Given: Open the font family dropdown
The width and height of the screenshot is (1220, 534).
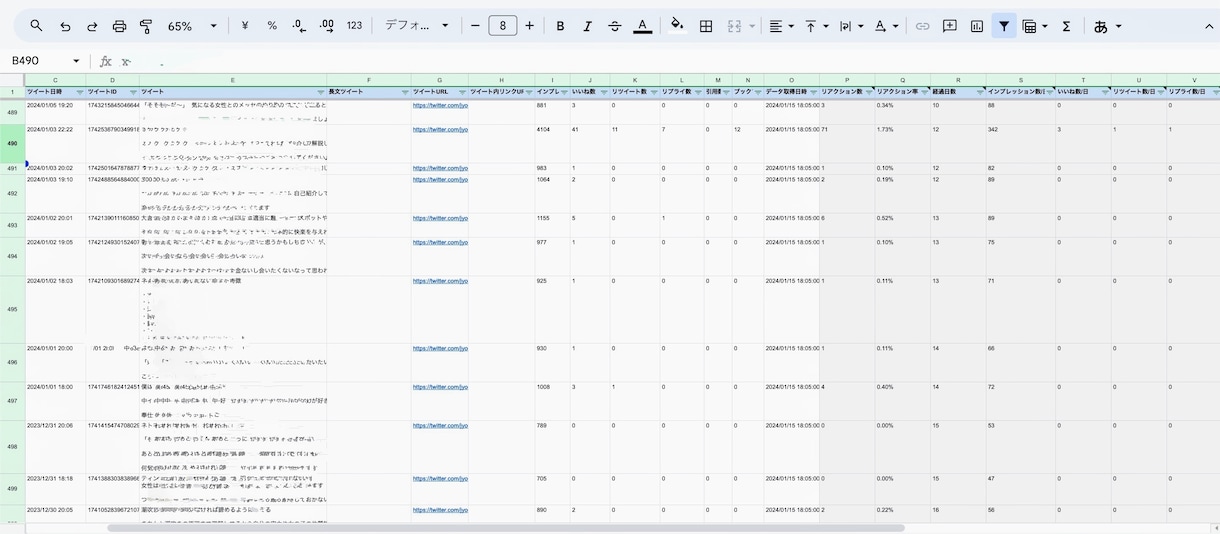Looking at the screenshot, I should click(417, 26).
